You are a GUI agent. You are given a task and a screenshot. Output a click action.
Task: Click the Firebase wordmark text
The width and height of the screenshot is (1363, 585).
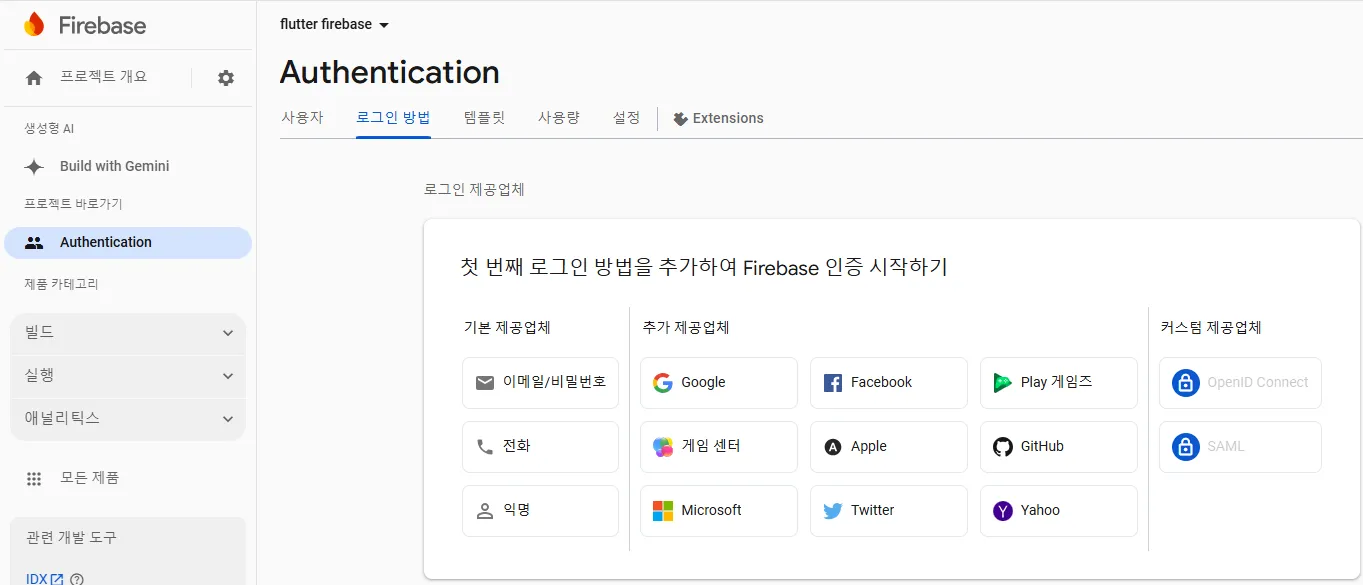102,26
